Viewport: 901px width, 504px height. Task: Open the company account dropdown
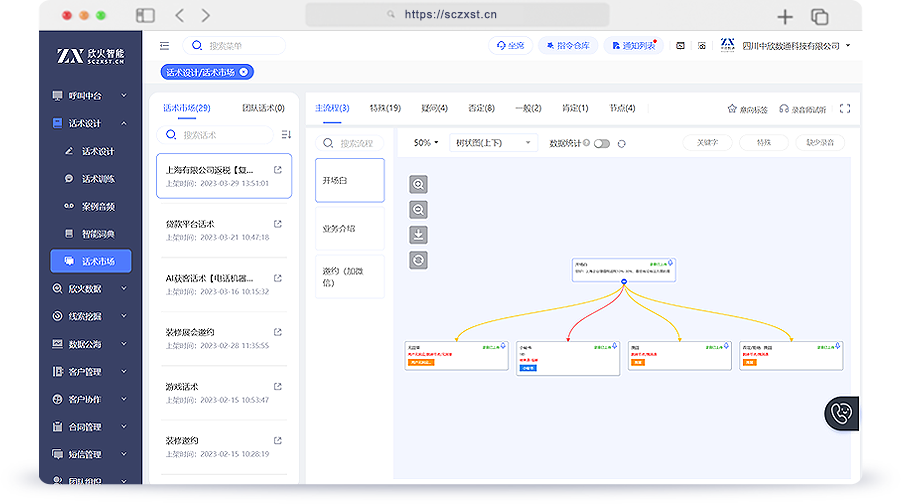(x=847, y=46)
